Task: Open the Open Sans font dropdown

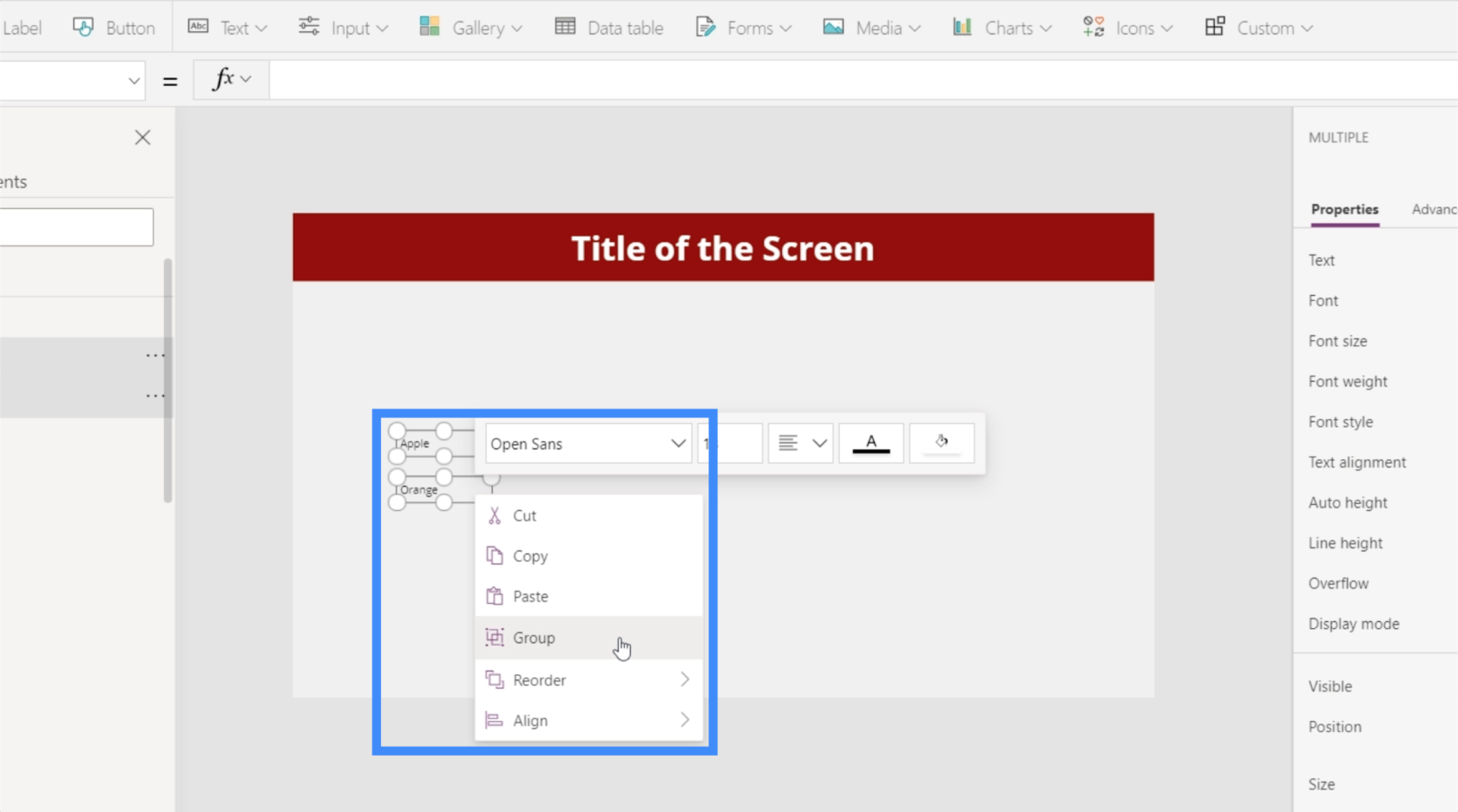Action: pos(588,443)
